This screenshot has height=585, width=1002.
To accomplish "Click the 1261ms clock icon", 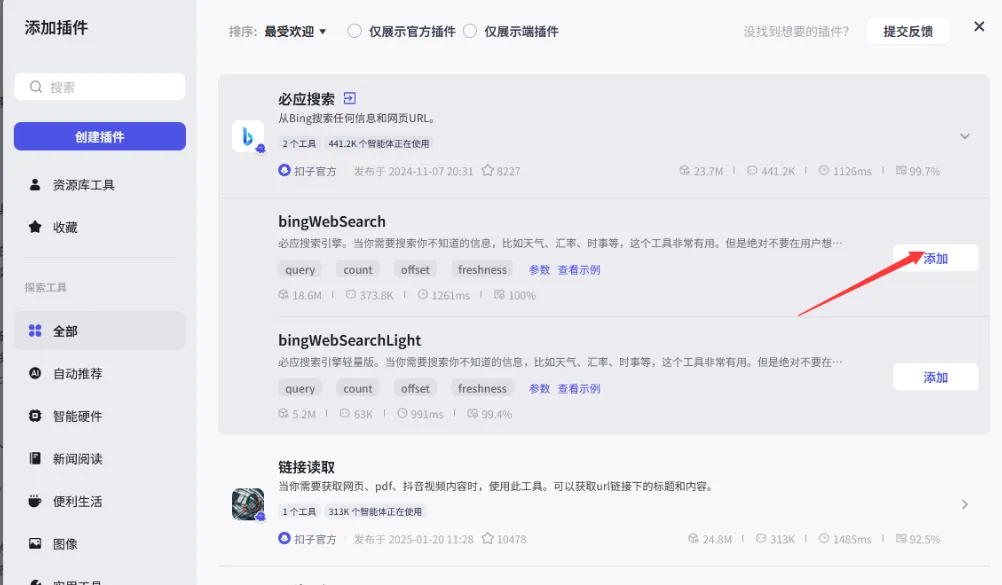I will tap(423, 295).
